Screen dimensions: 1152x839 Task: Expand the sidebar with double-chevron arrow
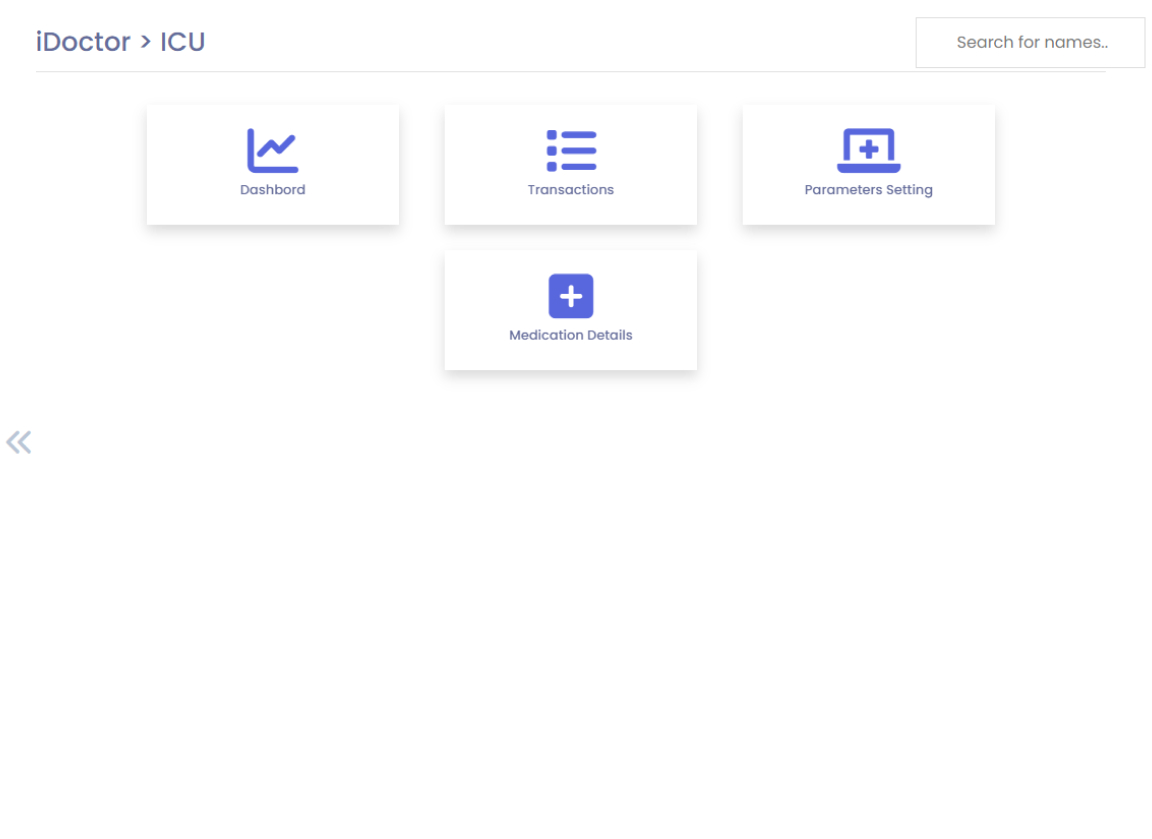(x=18, y=442)
